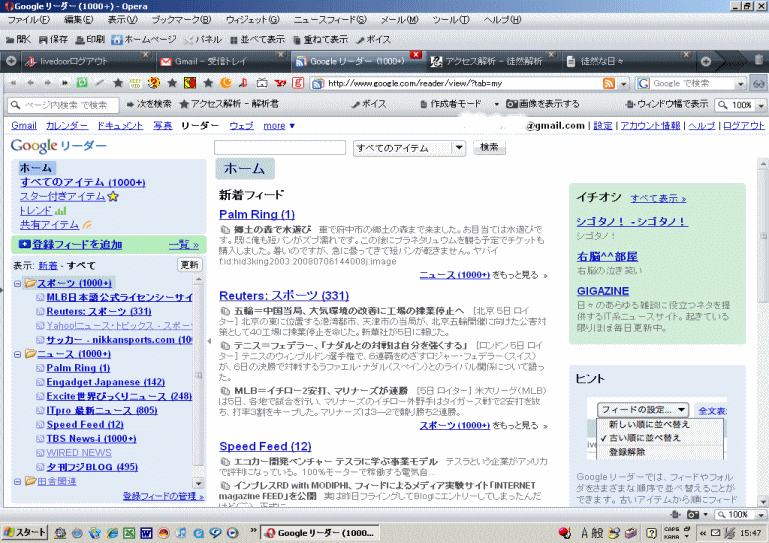Click the closed tabs trash can icon
The width and height of the screenshot is (769, 543).
tap(758, 60)
